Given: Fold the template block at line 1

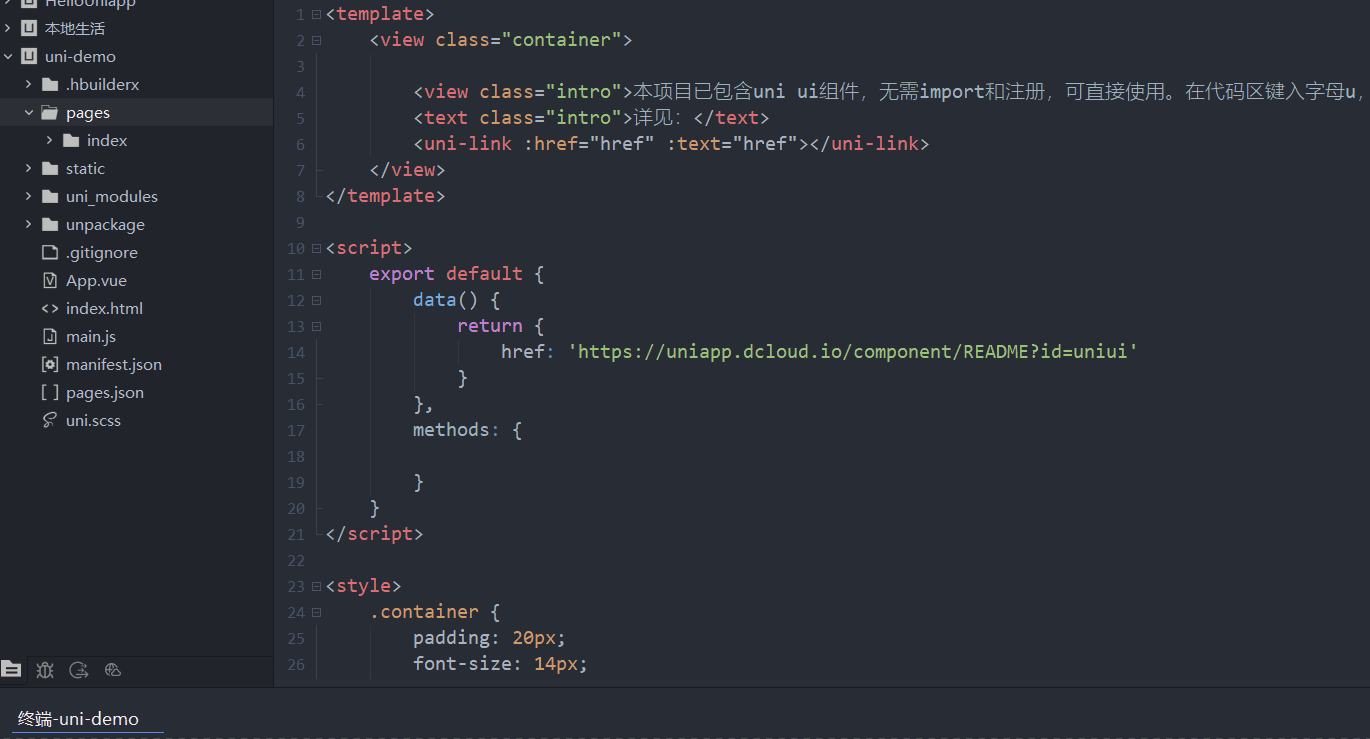Looking at the screenshot, I should 316,15.
